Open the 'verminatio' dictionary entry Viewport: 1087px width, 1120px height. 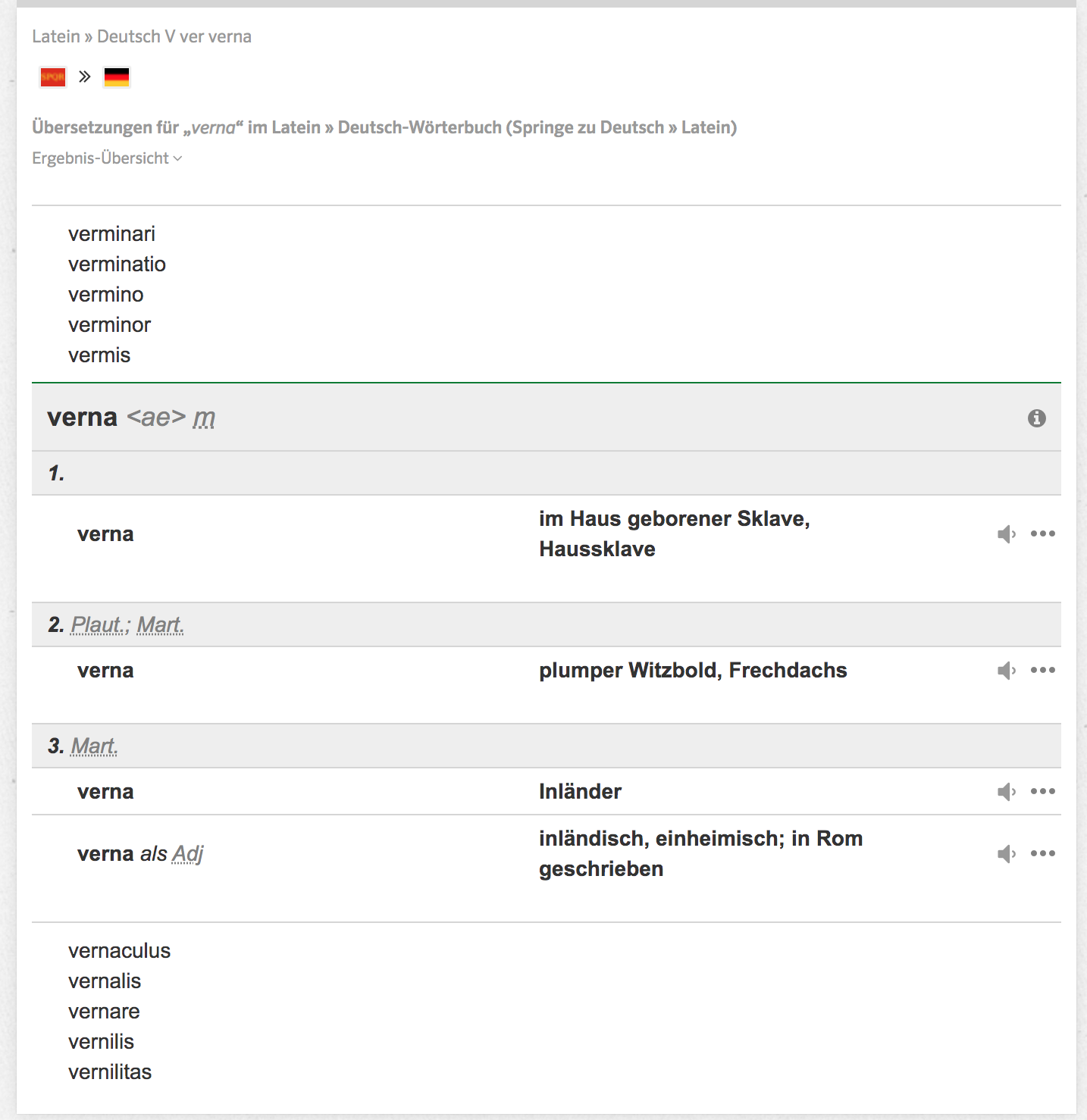(117, 264)
